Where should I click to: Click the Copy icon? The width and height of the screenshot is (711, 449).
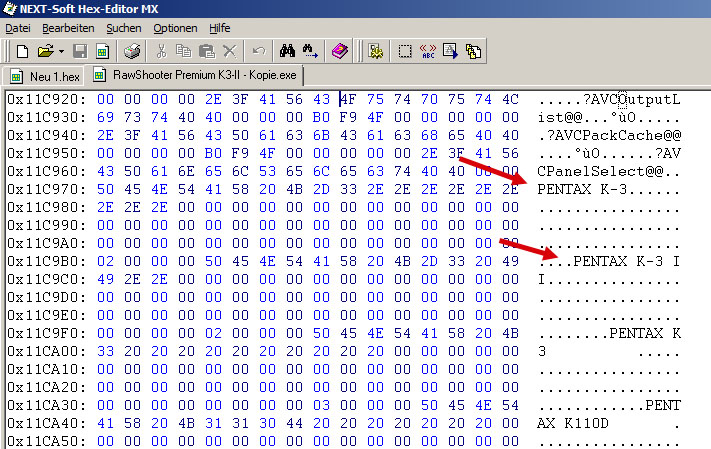[183, 51]
